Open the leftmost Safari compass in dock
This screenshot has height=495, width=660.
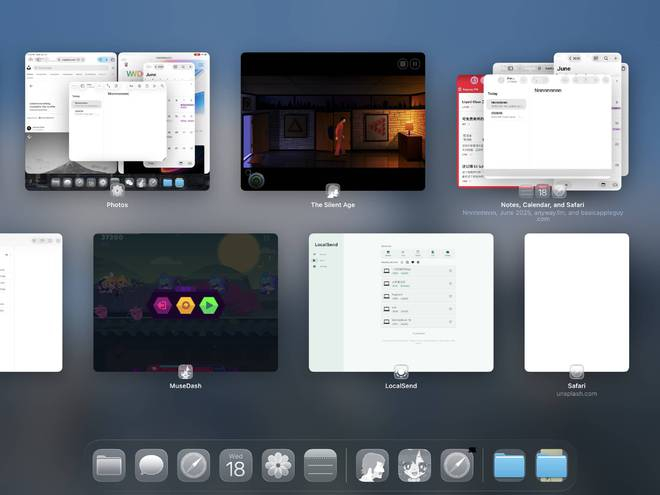[193, 465]
